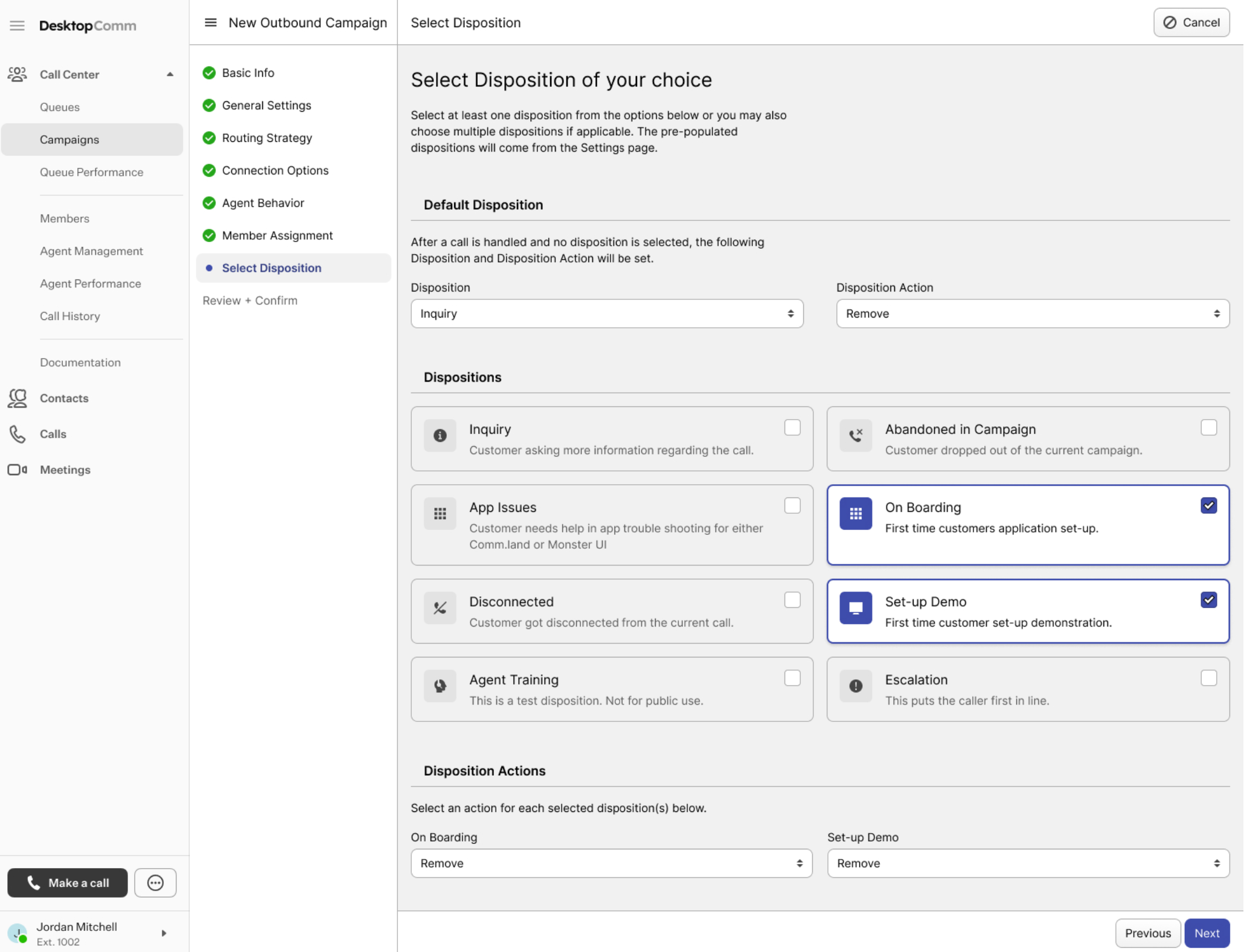Image resolution: width=1244 pixels, height=952 pixels.
Task: Go to the Routing Strategy step
Action: pyautogui.click(x=266, y=138)
